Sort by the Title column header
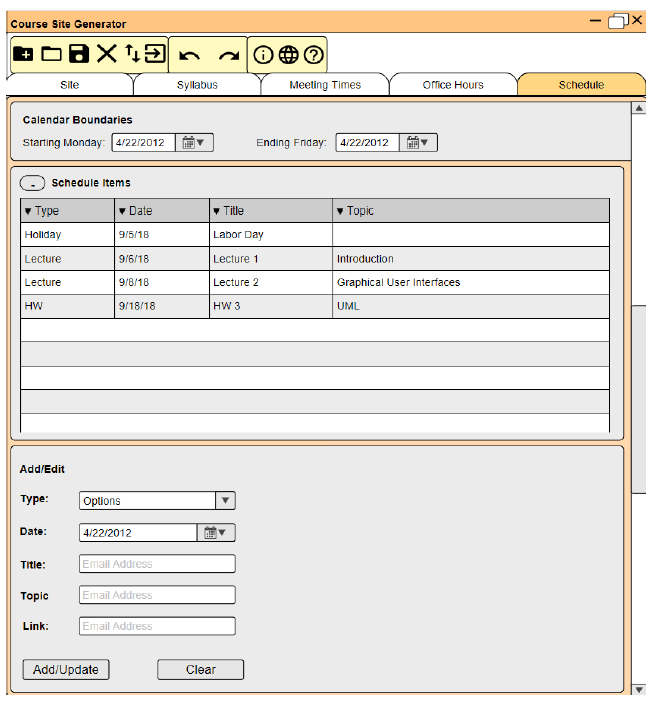 pos(271,211)
